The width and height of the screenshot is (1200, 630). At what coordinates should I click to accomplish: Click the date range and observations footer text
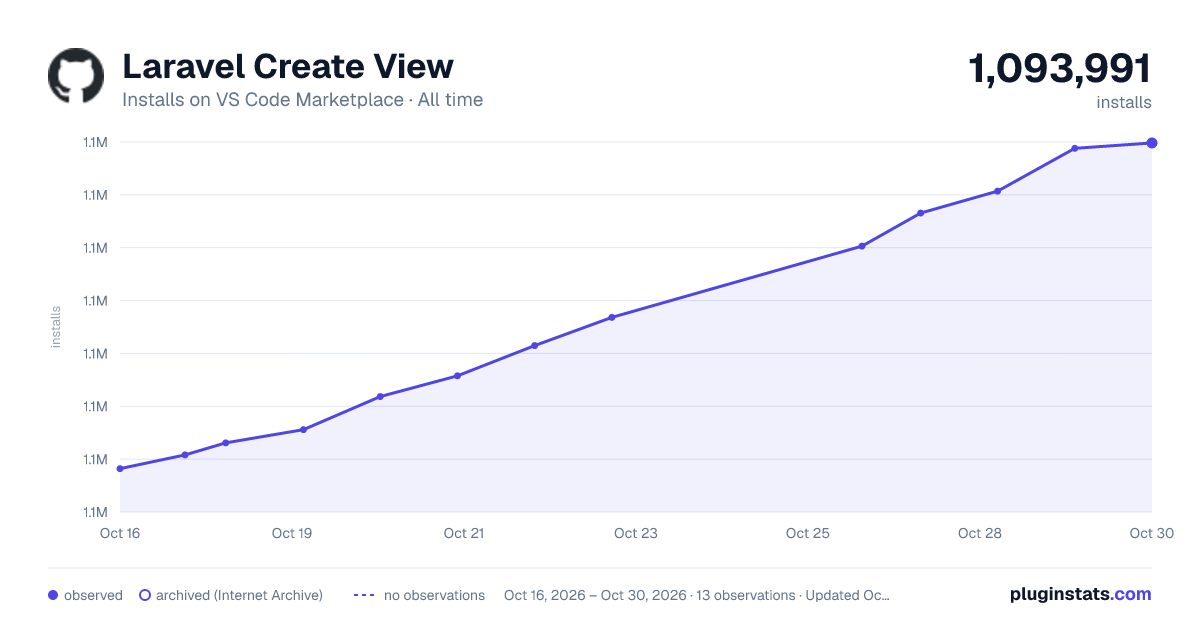point(697,595)
